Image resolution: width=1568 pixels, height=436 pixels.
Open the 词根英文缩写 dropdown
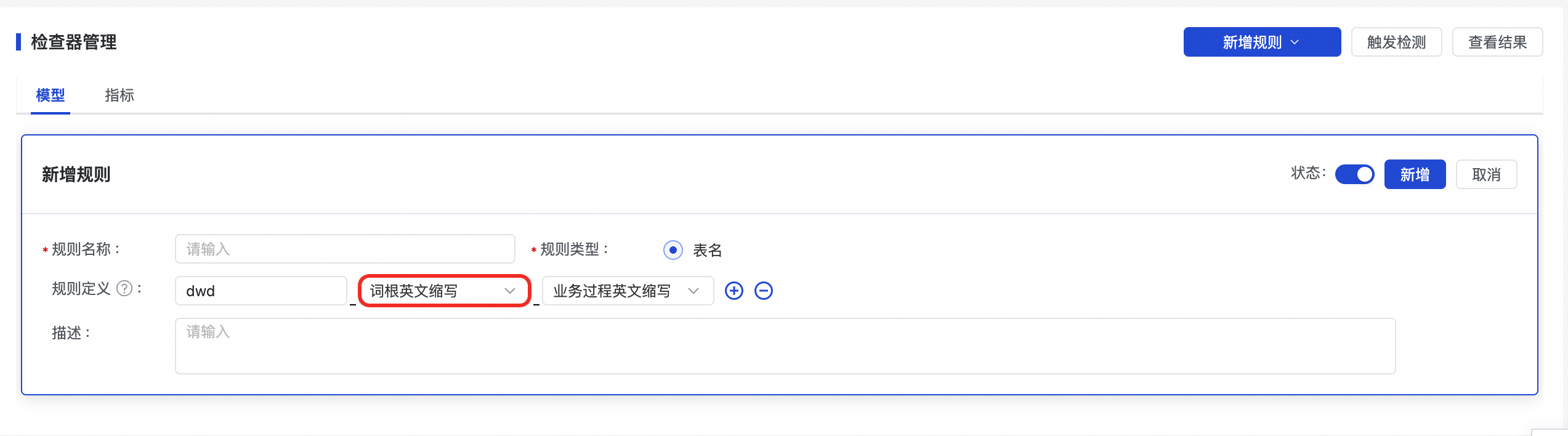(x=444, y=291)
